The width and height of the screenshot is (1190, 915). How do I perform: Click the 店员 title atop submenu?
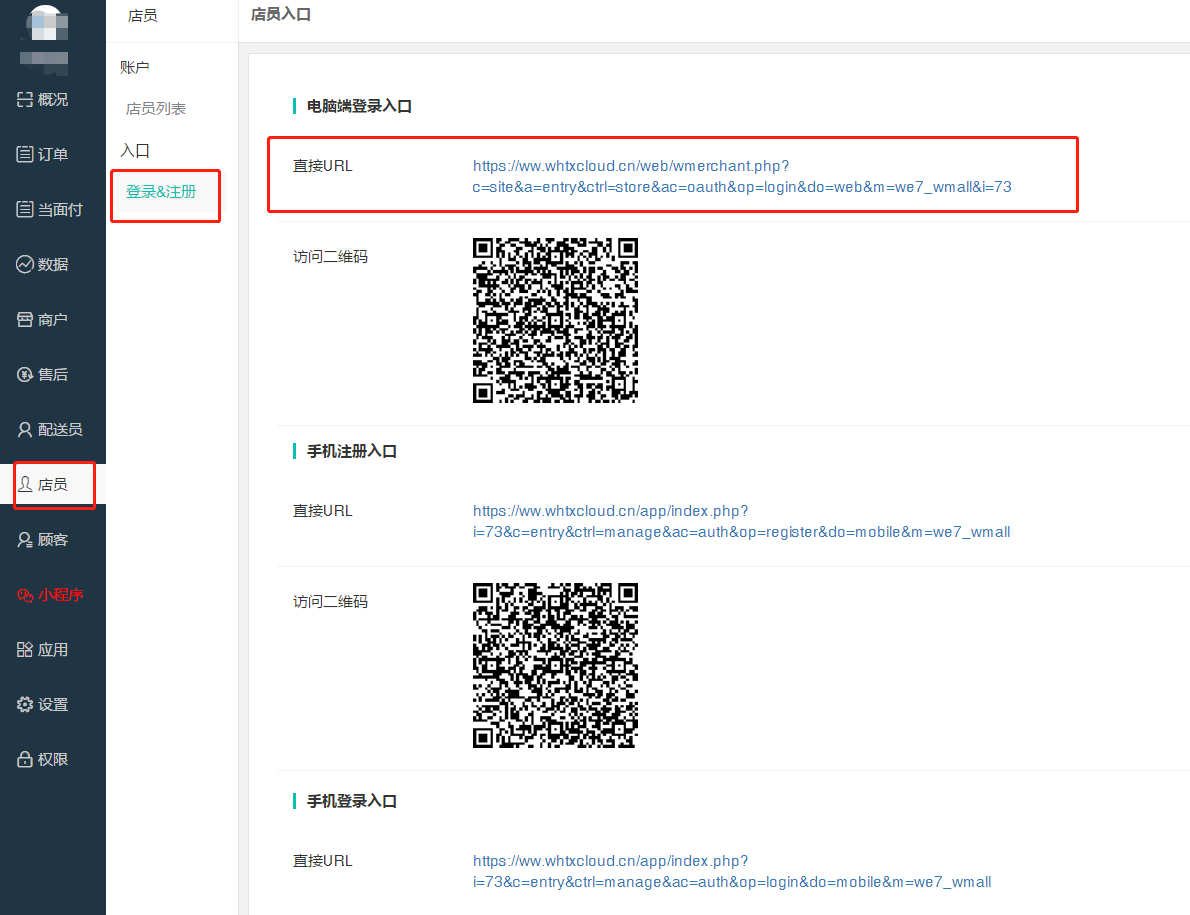pyautogui.click(x=143, y=15)
